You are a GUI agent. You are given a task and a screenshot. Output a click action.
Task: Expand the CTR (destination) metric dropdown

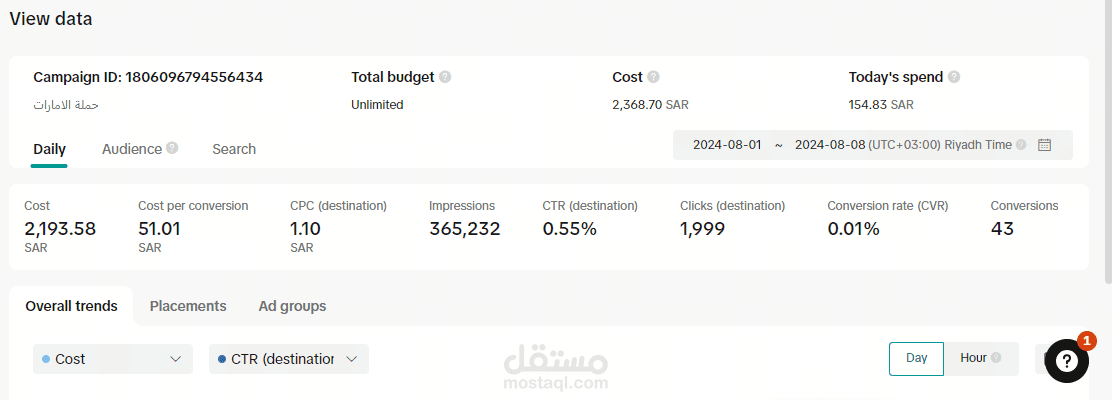pos(288,359)
